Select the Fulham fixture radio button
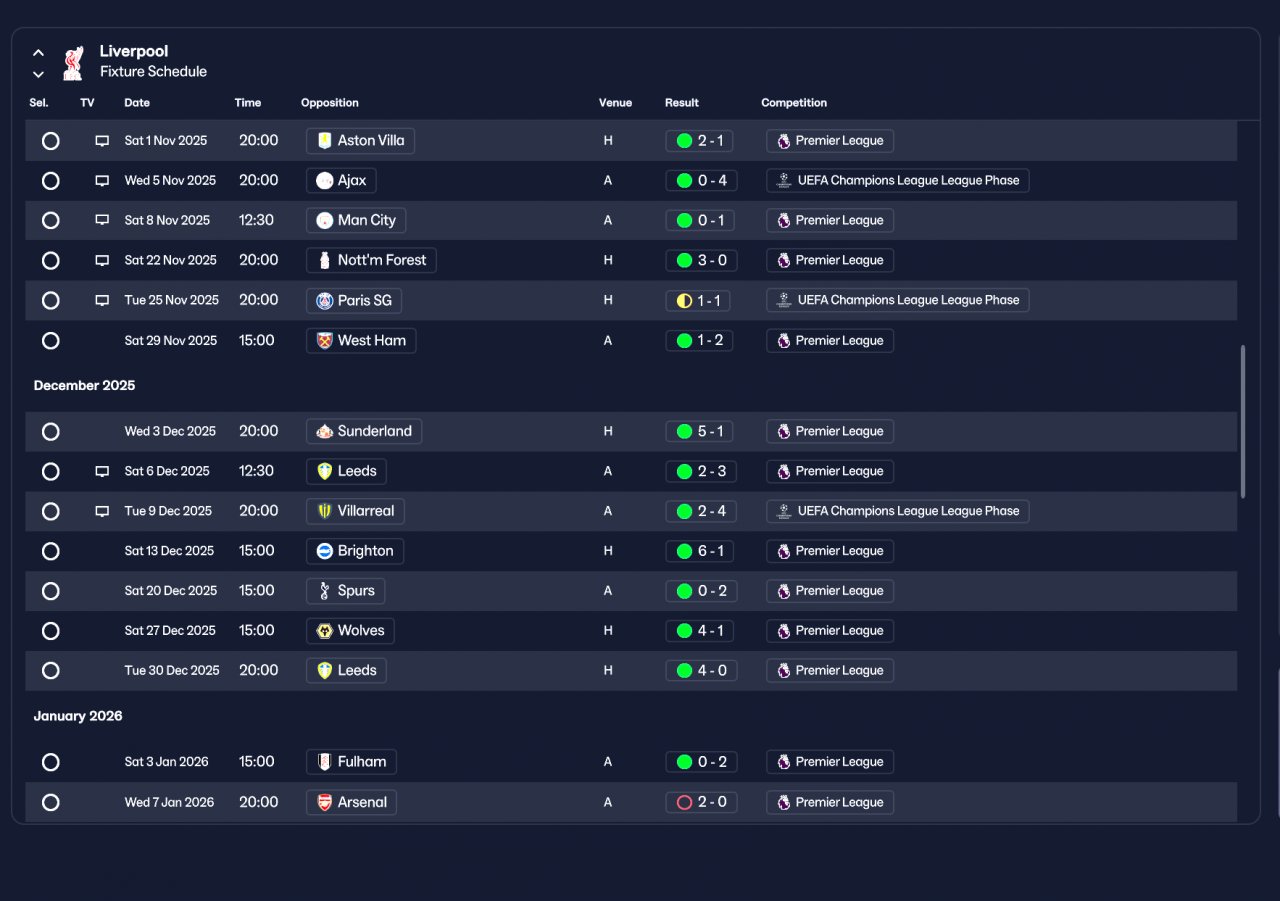 [51, 763]
